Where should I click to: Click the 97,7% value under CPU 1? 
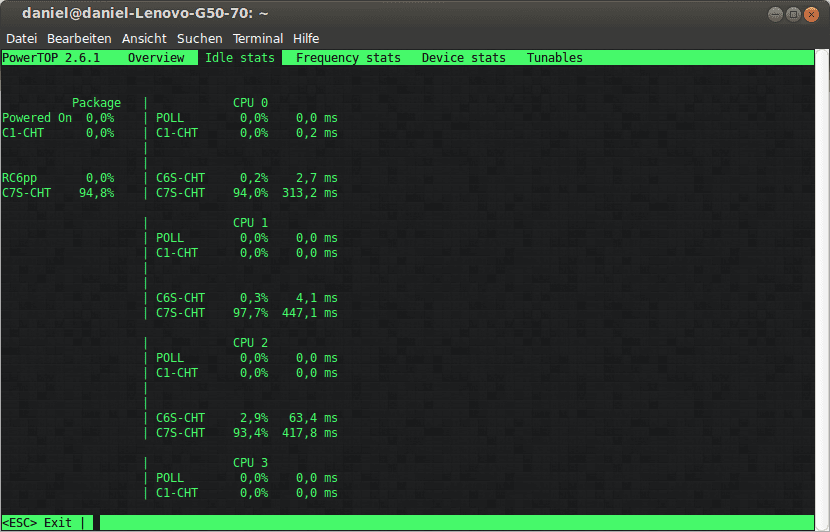click(x=250, y=313)
